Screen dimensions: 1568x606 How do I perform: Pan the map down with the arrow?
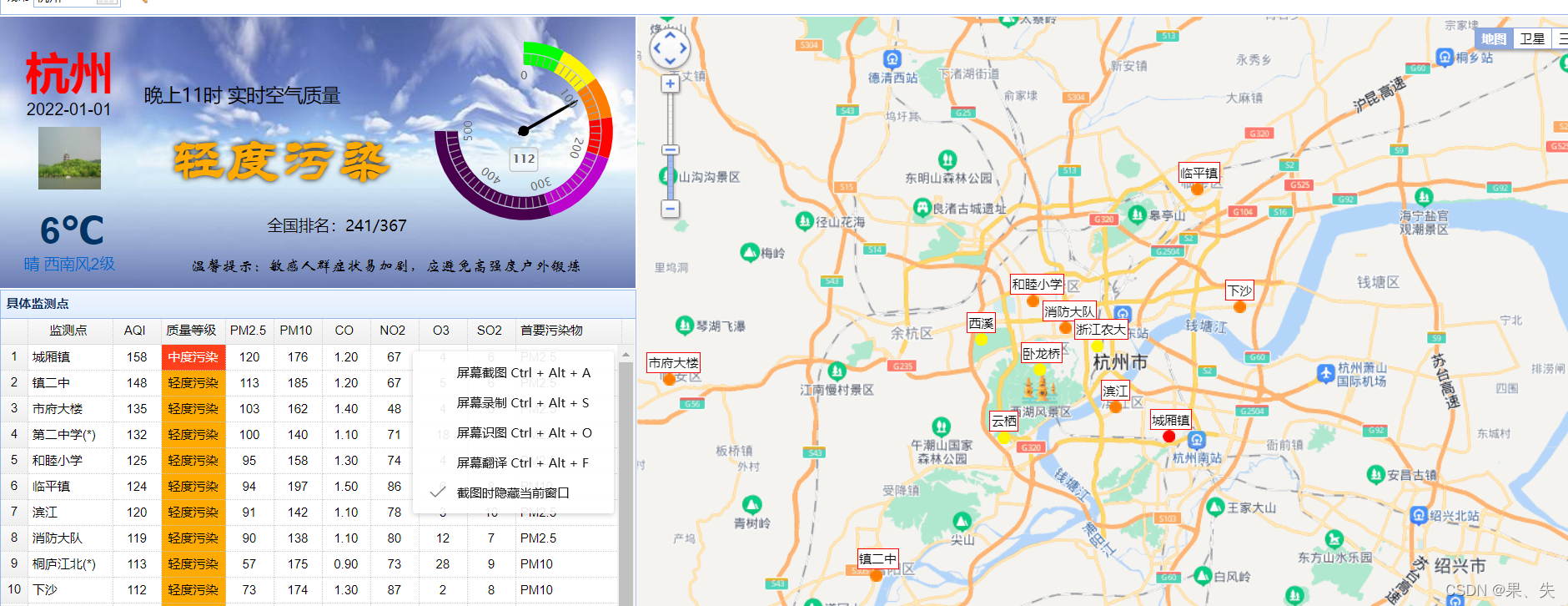pyautogui.click(x=670, y=61)
